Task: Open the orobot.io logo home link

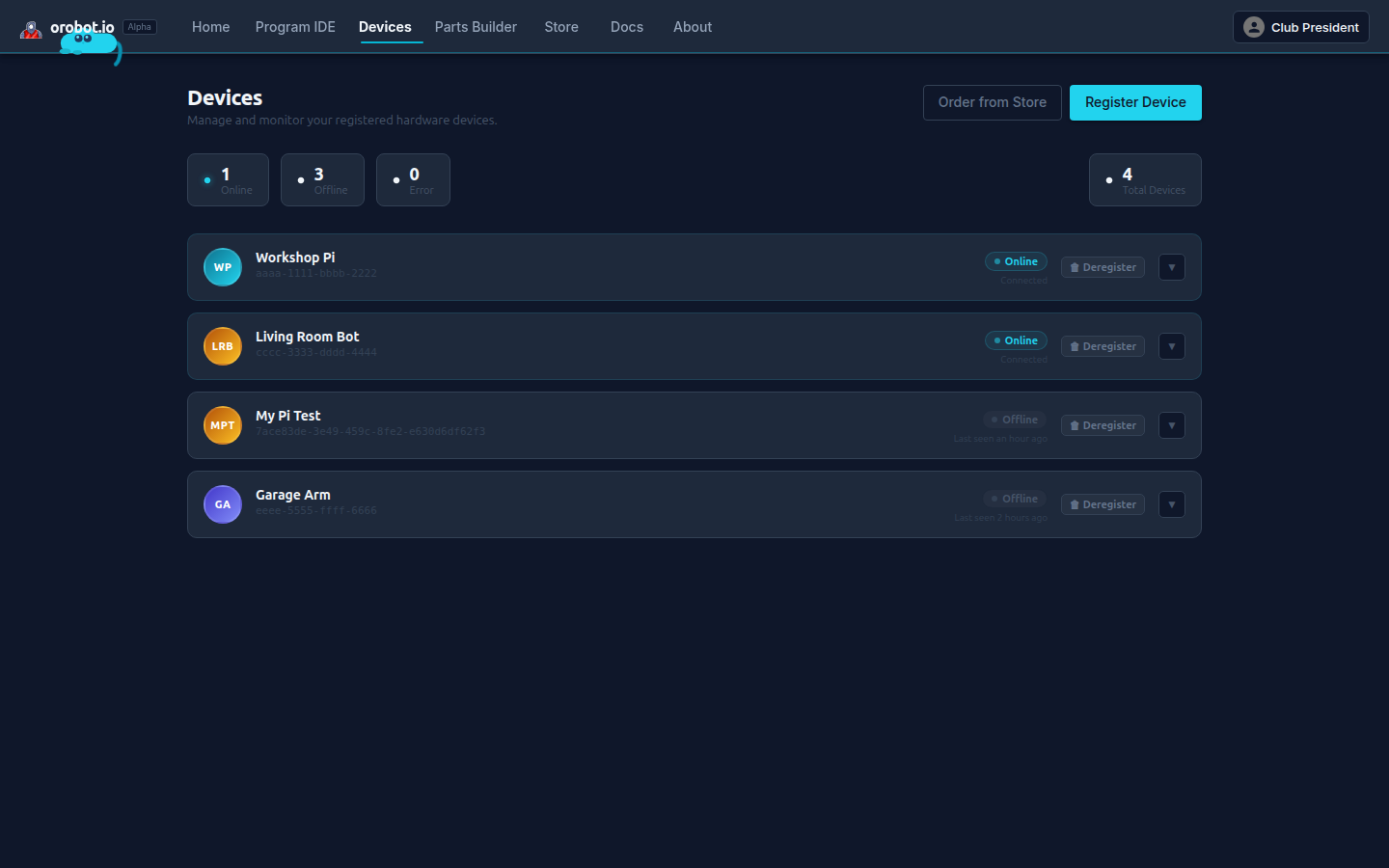Action: point(68,28)
